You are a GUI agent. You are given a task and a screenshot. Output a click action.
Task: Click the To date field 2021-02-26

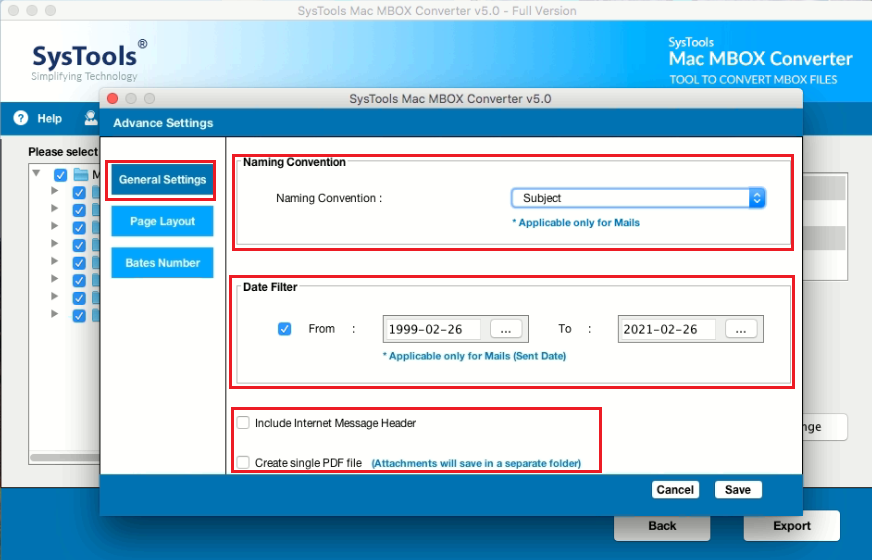(x=667, y=329)
